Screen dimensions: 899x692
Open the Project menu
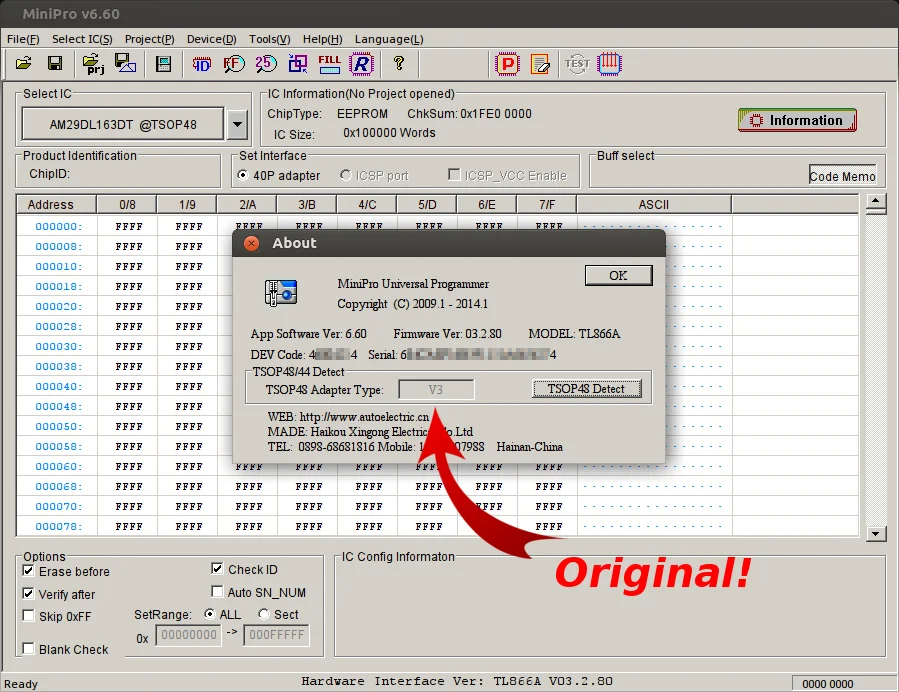click(x=149, y=39)
